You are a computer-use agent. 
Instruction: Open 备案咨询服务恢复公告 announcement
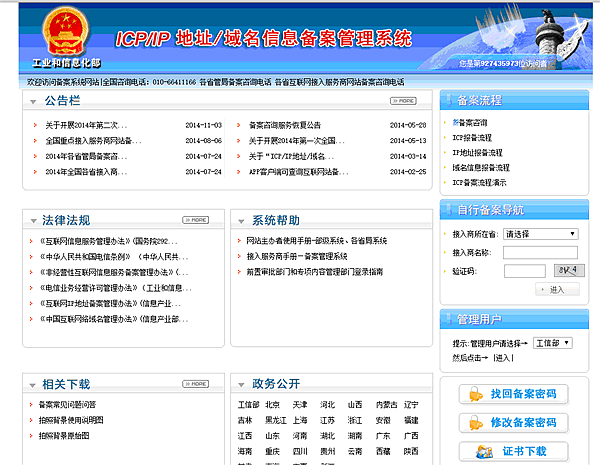coord(285,126)
